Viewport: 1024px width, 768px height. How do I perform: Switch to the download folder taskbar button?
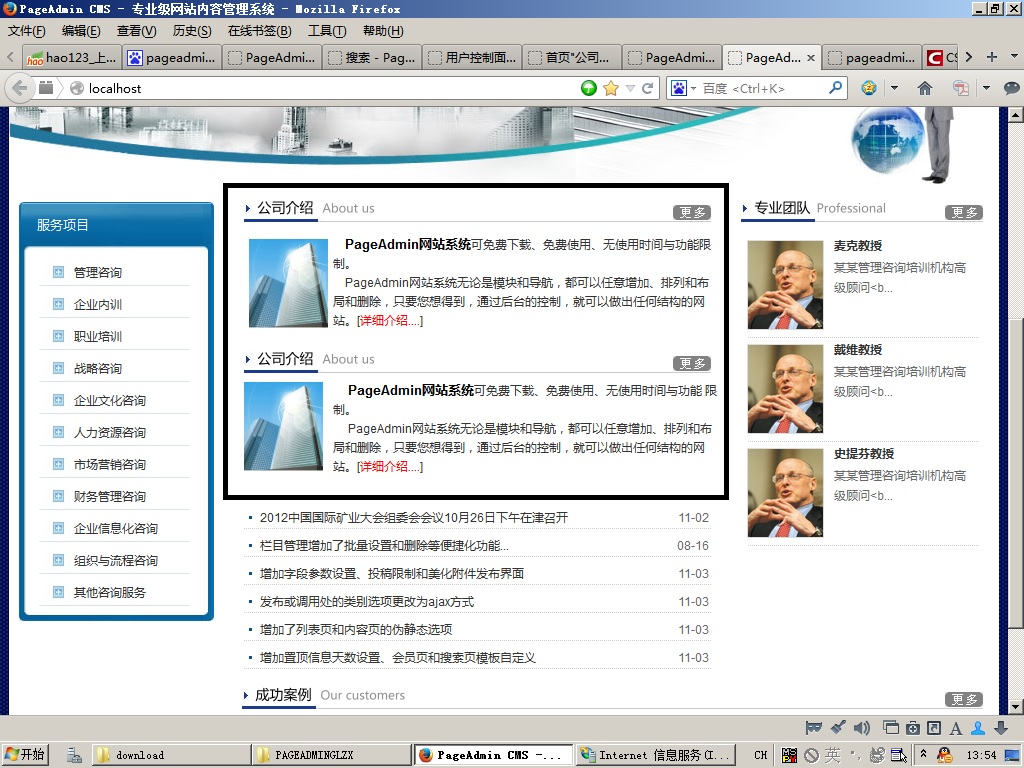170,755
